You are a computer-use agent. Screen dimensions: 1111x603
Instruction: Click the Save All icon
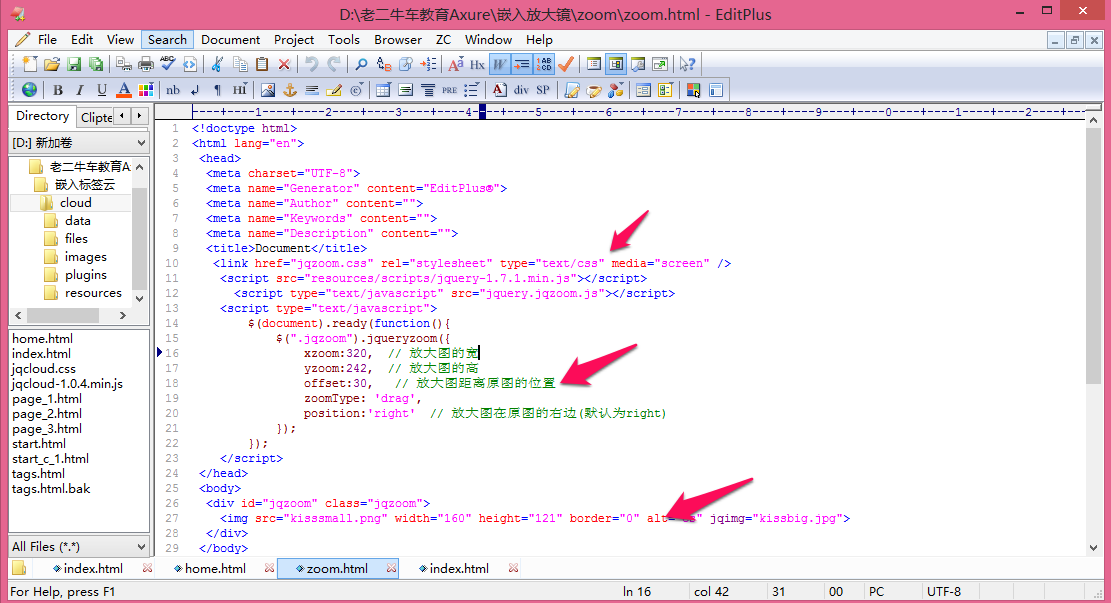pyautogui.click(x=96, y=64)
